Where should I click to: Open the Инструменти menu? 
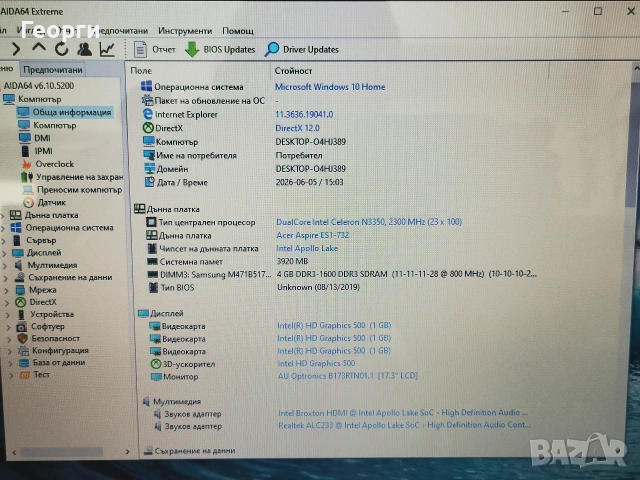[x=185, y=31]
